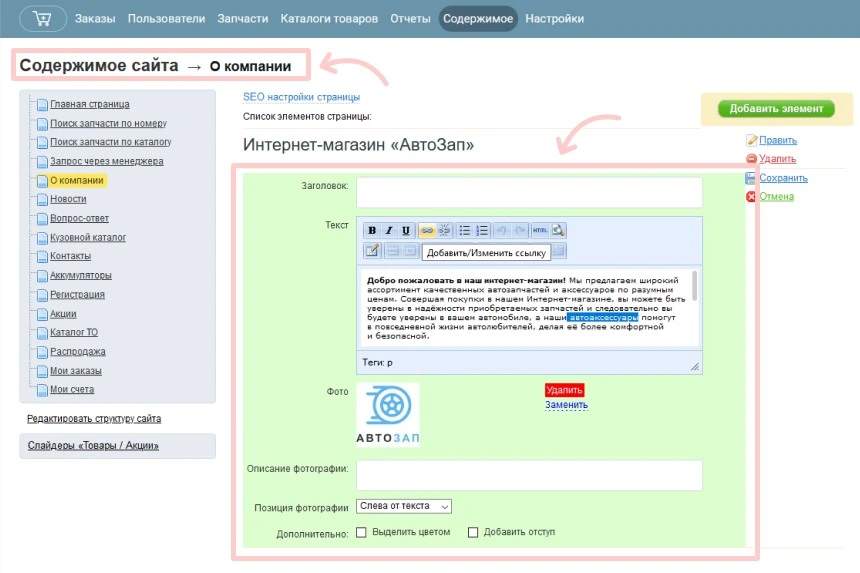
Task: Toggle underline formatting in the editor
Action: coord(405,230)
